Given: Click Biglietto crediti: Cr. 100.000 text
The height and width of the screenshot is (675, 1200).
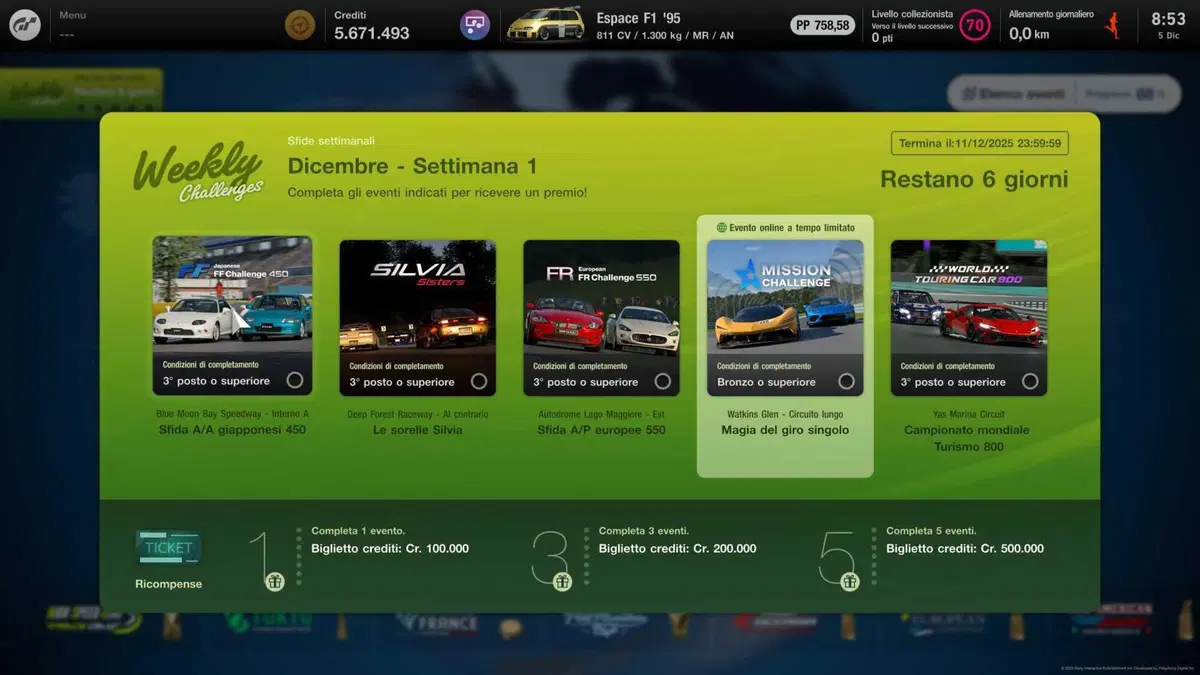Looking at the screenshot, I should (x=390, y=549).
